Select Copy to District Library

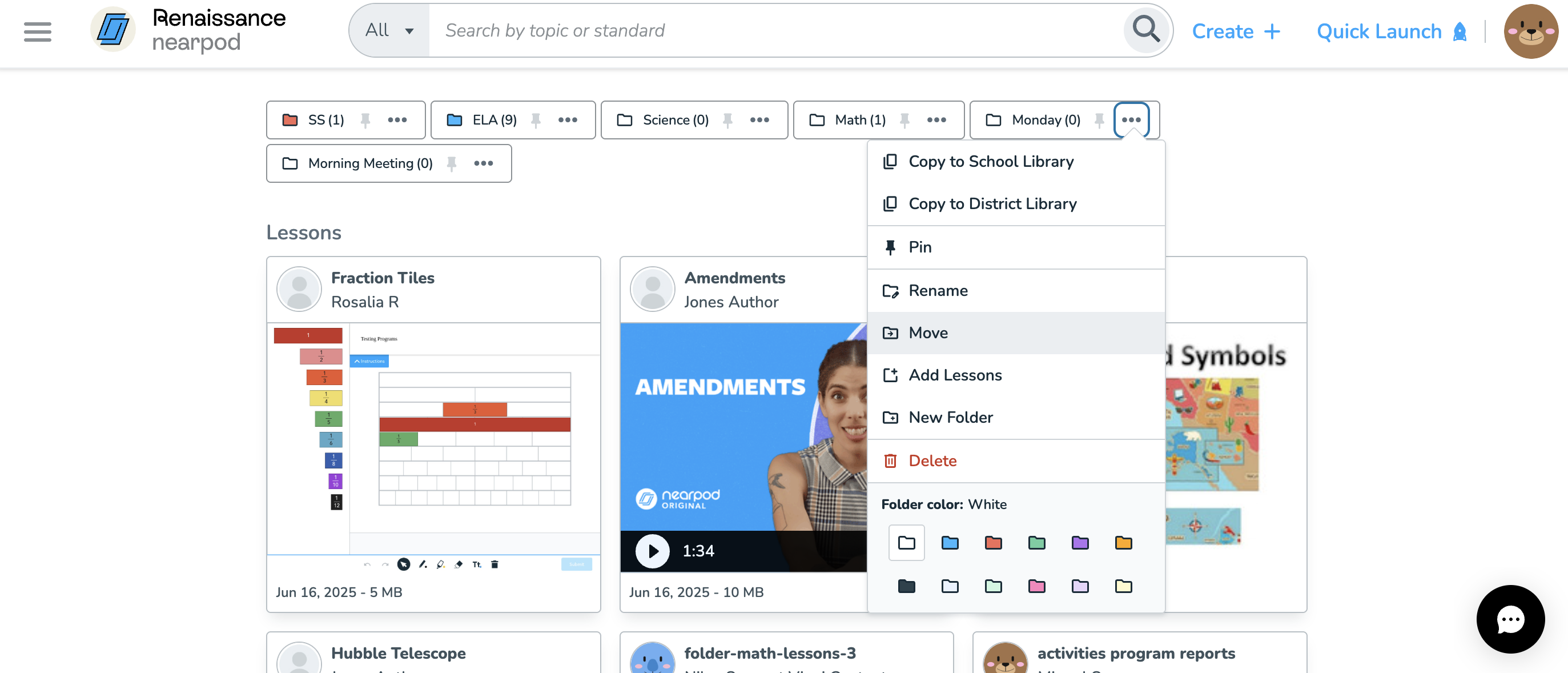coord(1016,203)
